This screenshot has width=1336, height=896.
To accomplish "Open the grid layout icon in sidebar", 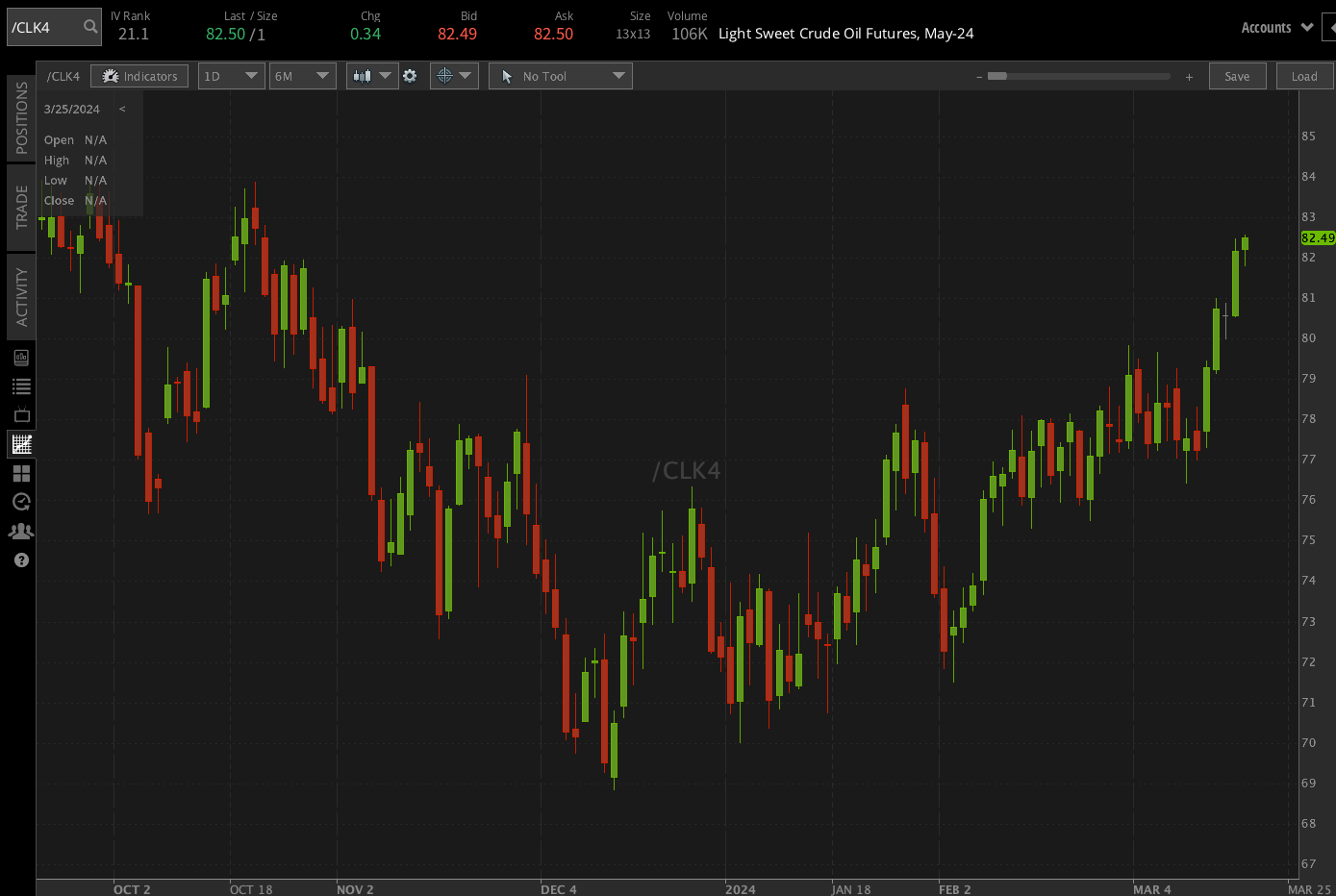I will [21, 472].
